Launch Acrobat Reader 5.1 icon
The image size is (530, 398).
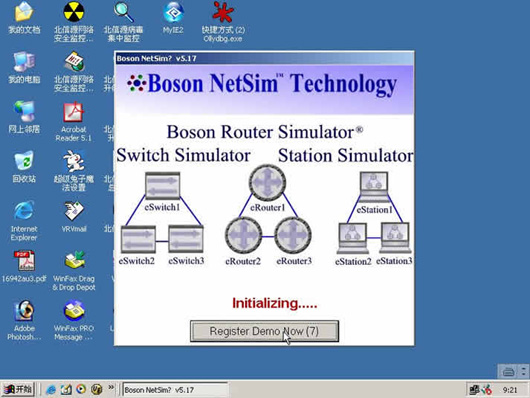click(74, 121)
